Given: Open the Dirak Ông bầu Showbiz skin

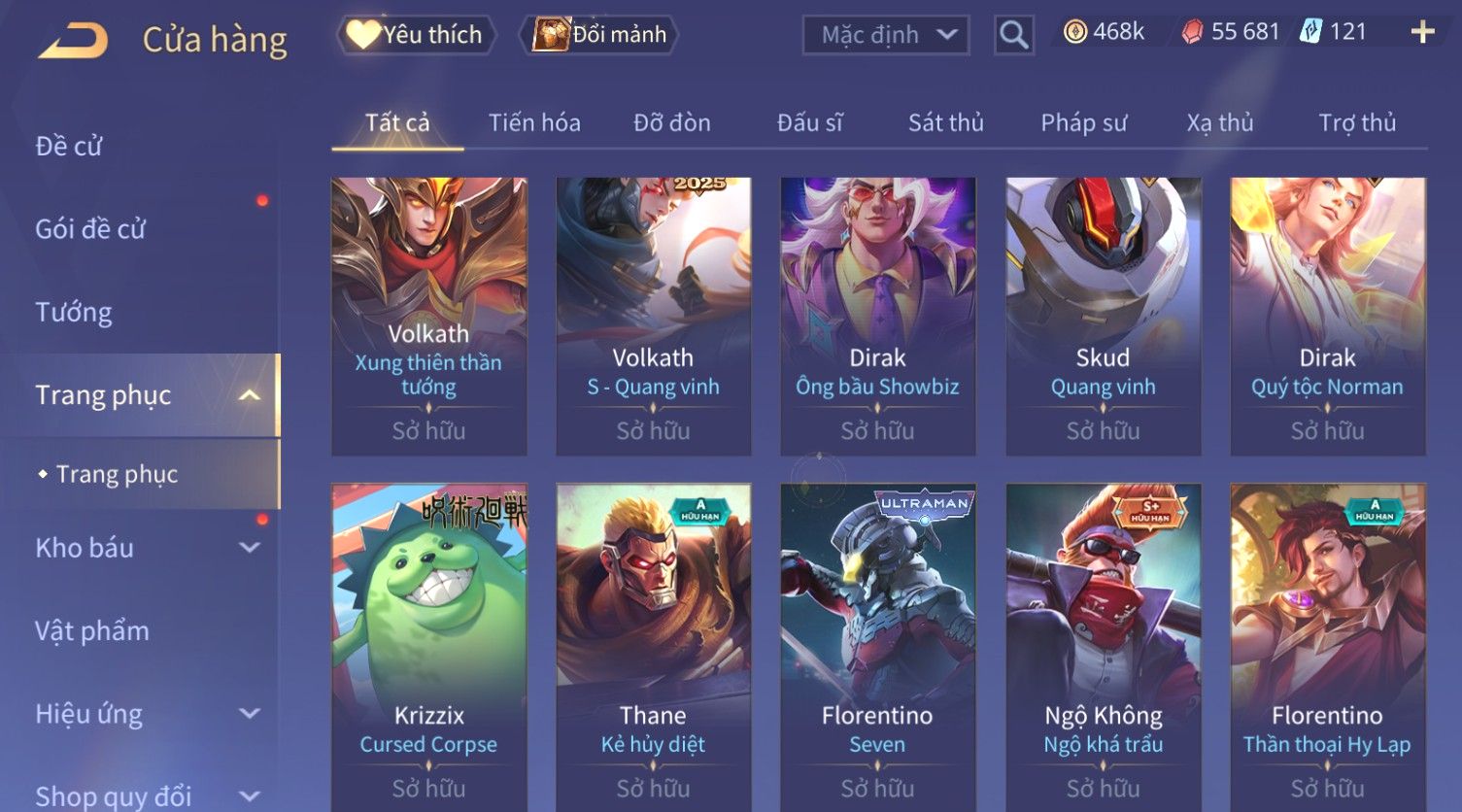Looking at the screenshot, I should tap(878, 317).
